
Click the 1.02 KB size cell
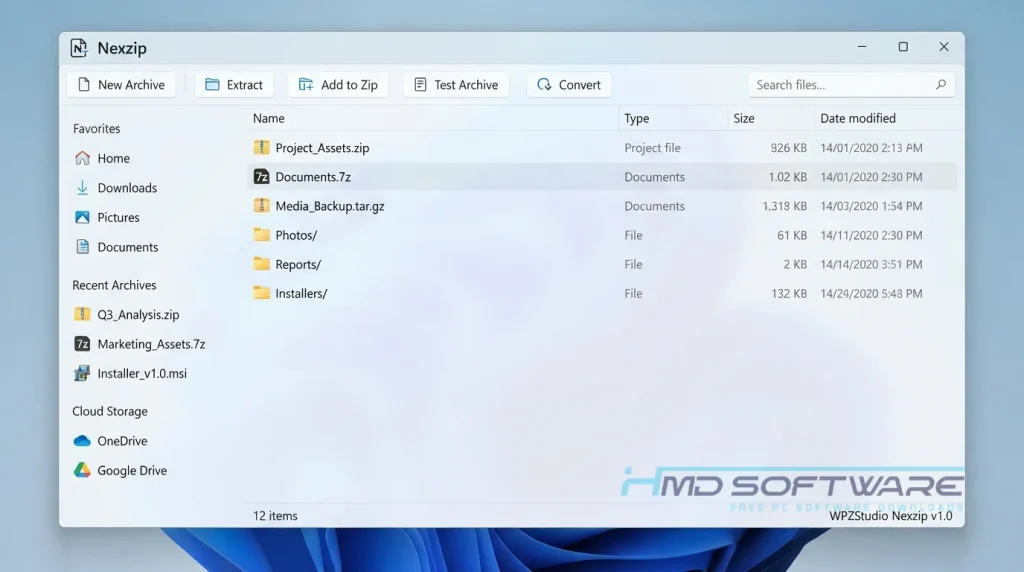pos(788,177)
